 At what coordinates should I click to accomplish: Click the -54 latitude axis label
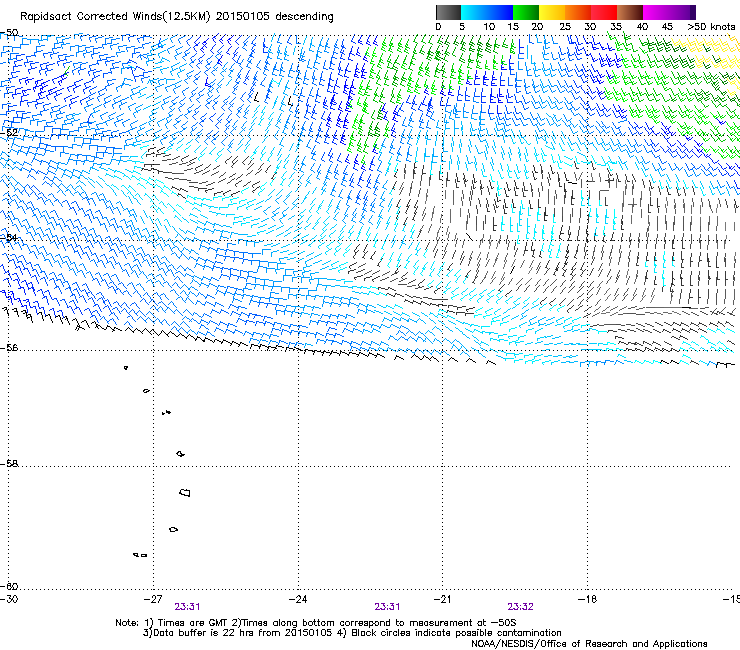(9, 237)
